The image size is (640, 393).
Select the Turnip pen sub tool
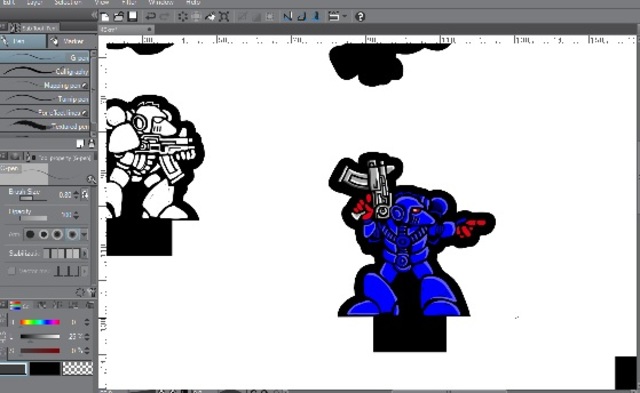tap(44, 98)
